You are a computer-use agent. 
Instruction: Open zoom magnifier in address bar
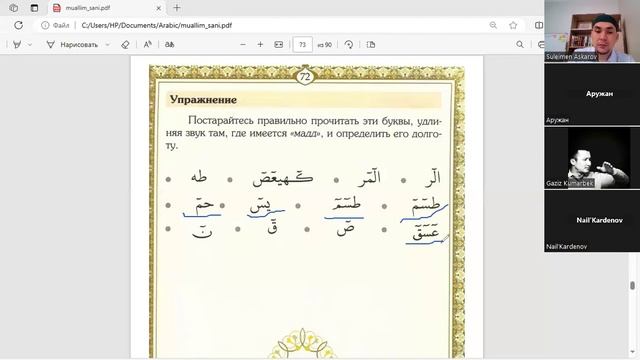493,25
